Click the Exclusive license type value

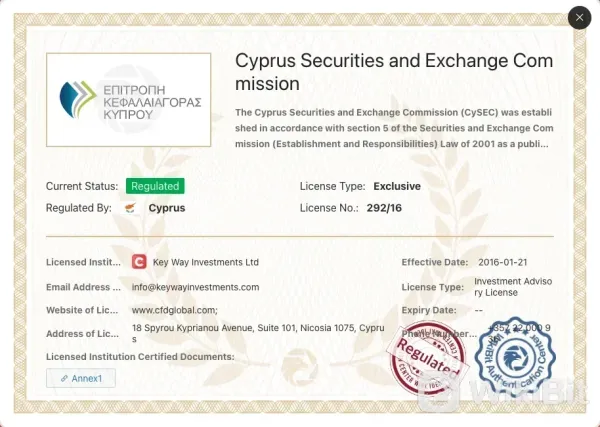(x=397, y=186)
